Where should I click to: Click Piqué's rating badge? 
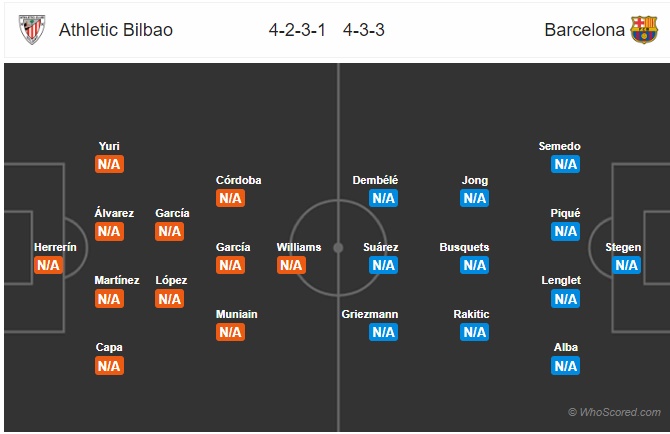click(565, 231)
